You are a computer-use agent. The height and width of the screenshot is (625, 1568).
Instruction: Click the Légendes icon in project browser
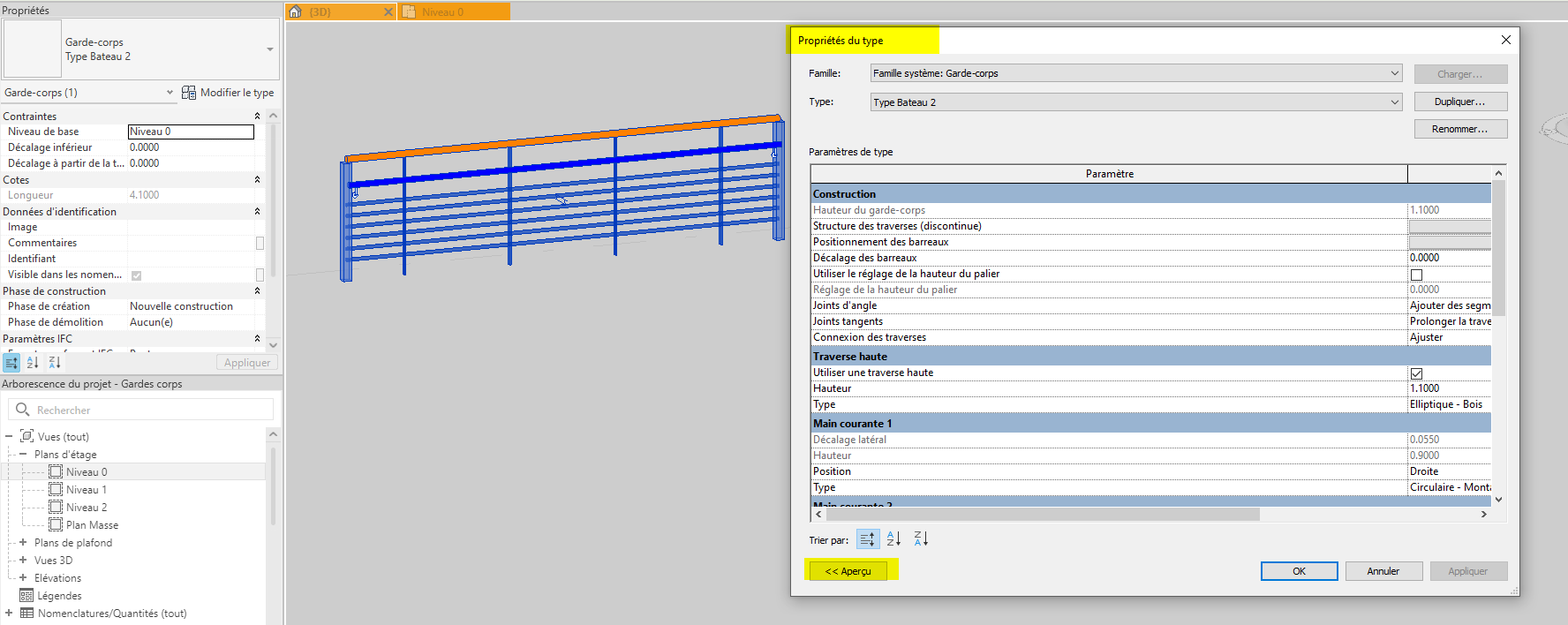(26, 596)
